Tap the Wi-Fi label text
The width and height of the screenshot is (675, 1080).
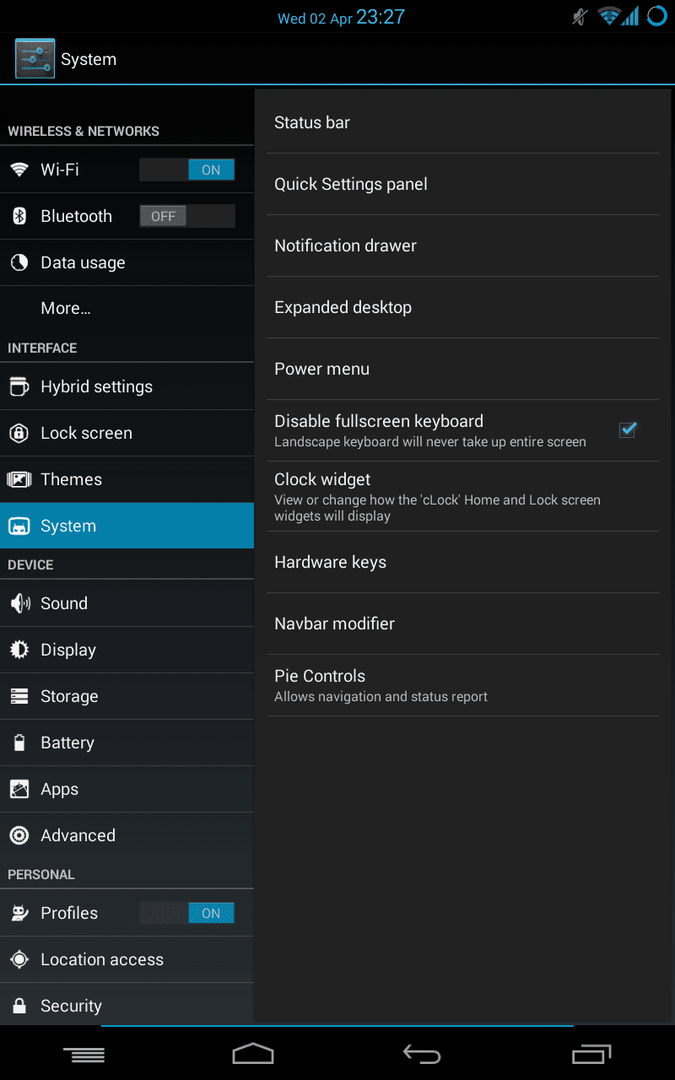click(60, 169)
